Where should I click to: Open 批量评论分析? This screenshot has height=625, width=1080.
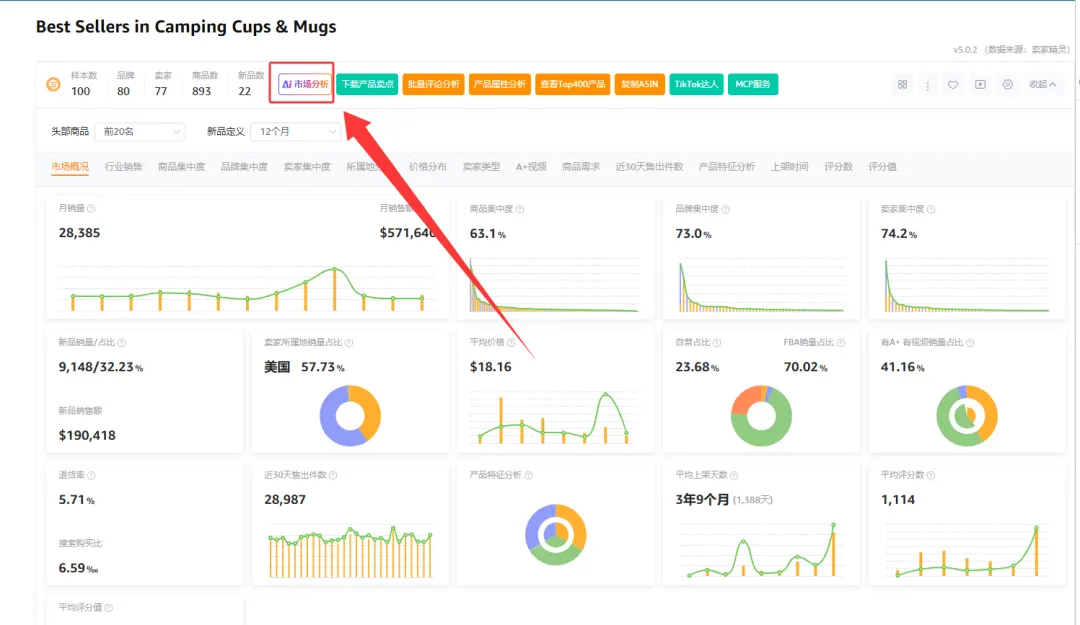(433, 84)
